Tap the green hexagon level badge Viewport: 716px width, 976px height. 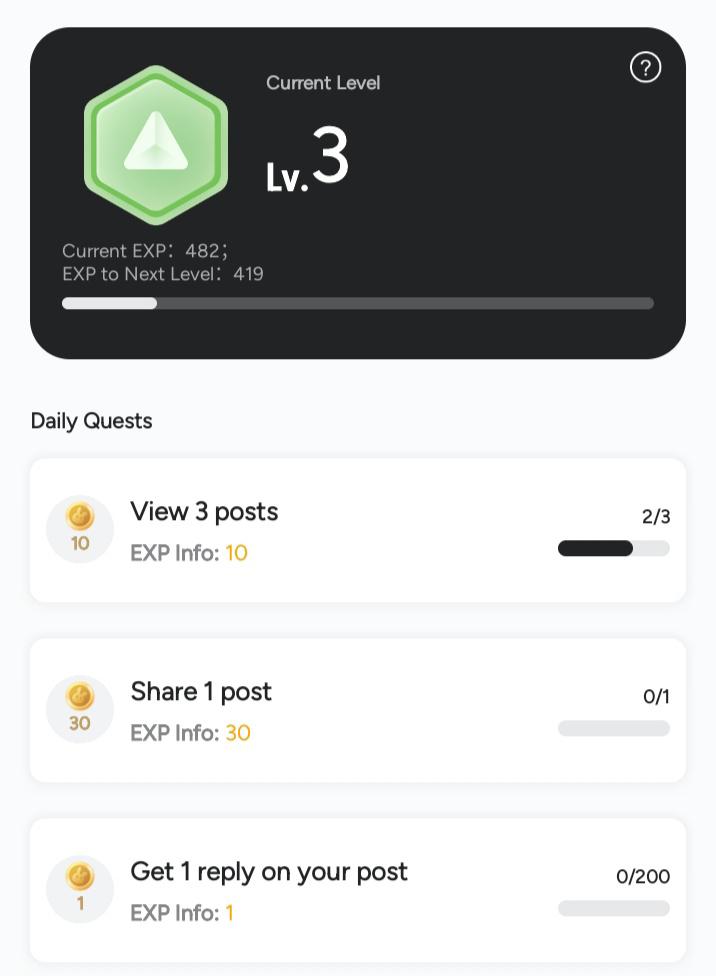(x=156, y=144)
